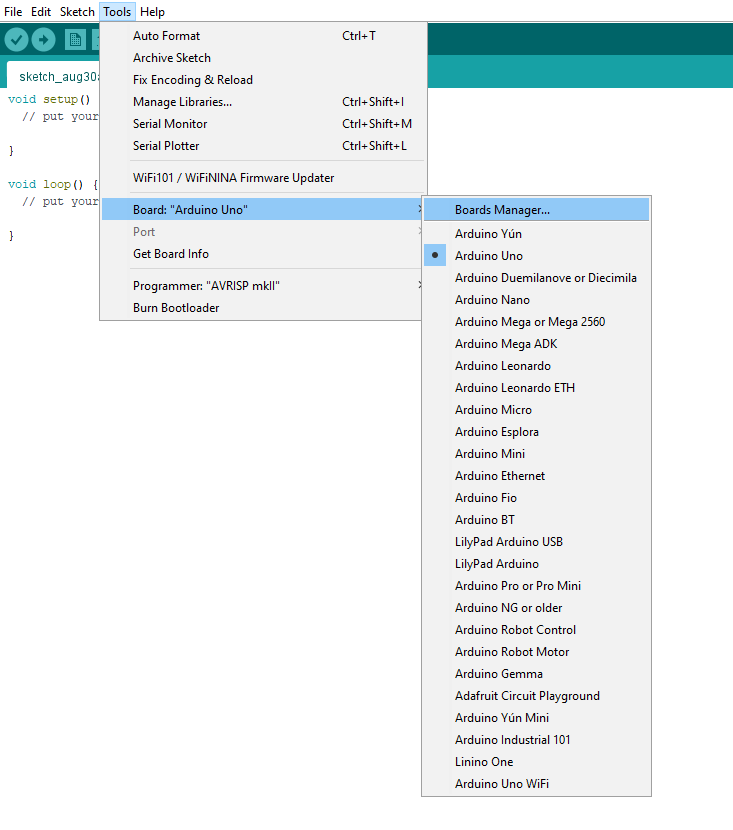733x830 pixels.
Task: Select the Arduino Robot Control board
Action: (537, 630)
